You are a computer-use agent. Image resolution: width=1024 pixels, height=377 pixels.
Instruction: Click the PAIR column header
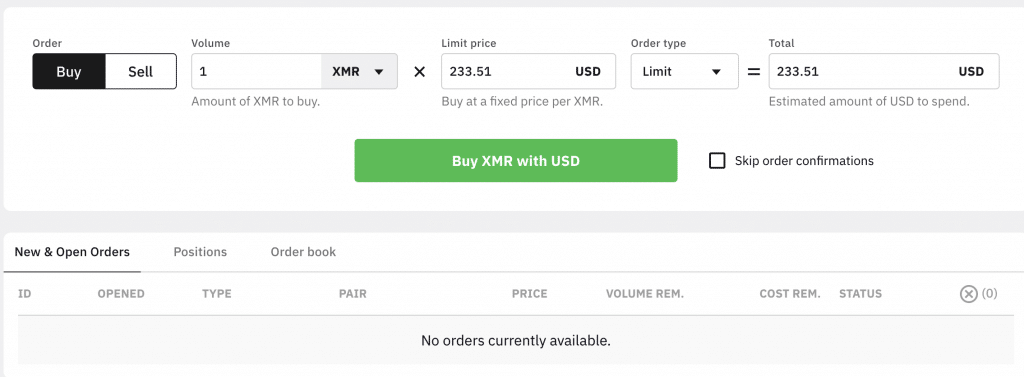[x=353, y=294]
